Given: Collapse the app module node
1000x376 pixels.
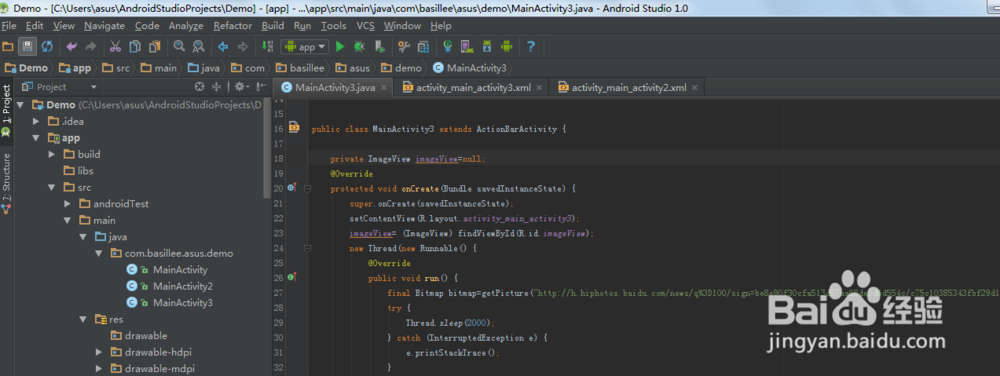Looking at the screenshot, I should click(36, 138).
